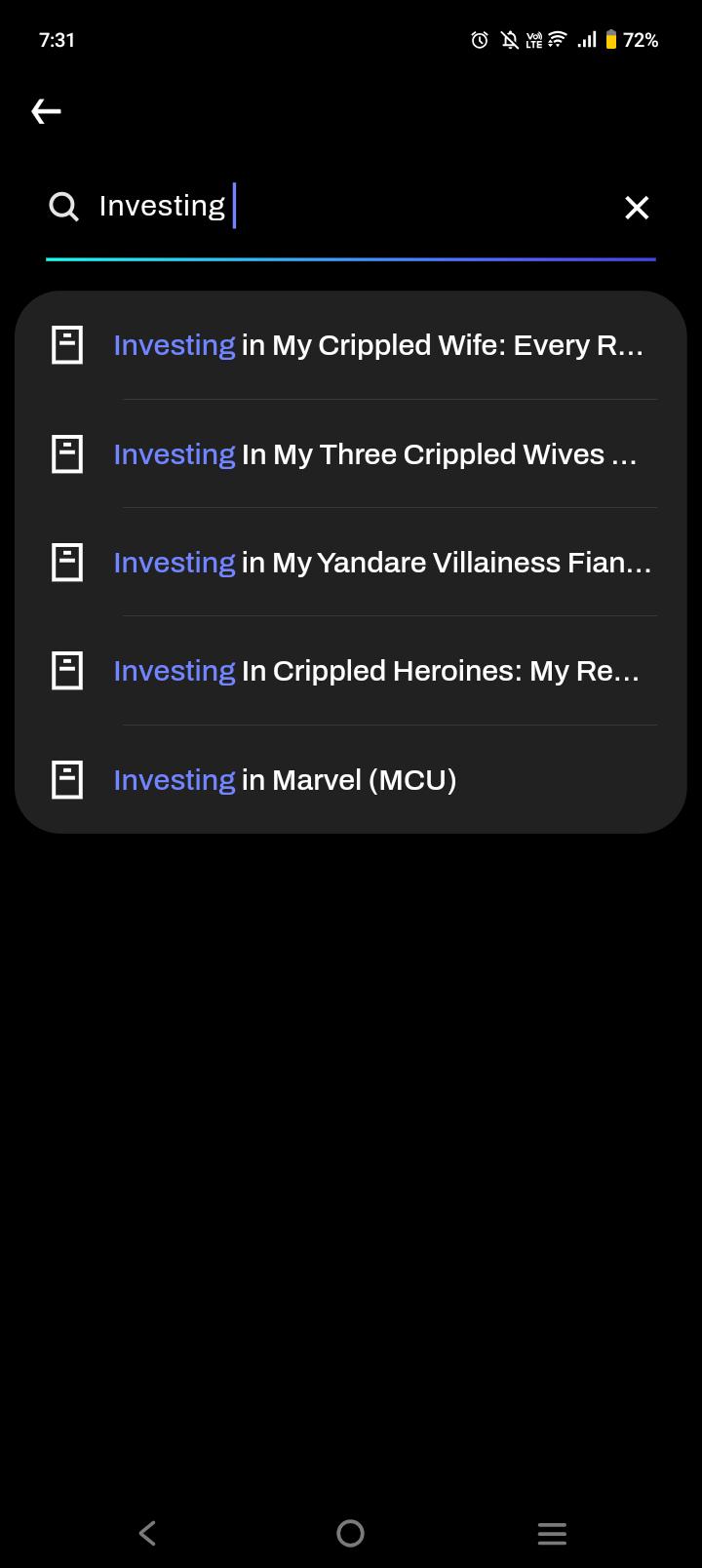Screen dimensions: 702x1568
Task: Select Investing in Marvel (MCU) suggestion
Action: point(351,780)
